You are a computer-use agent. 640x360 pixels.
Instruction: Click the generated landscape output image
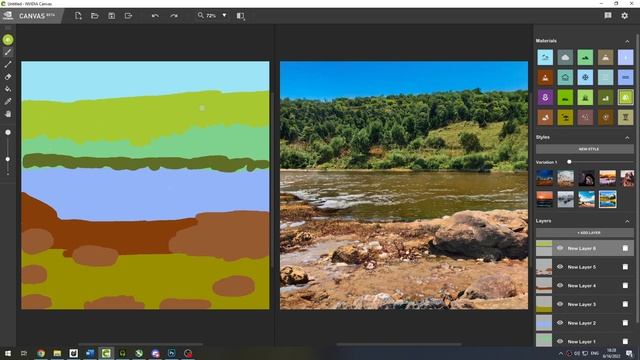[x=404, y=185]
